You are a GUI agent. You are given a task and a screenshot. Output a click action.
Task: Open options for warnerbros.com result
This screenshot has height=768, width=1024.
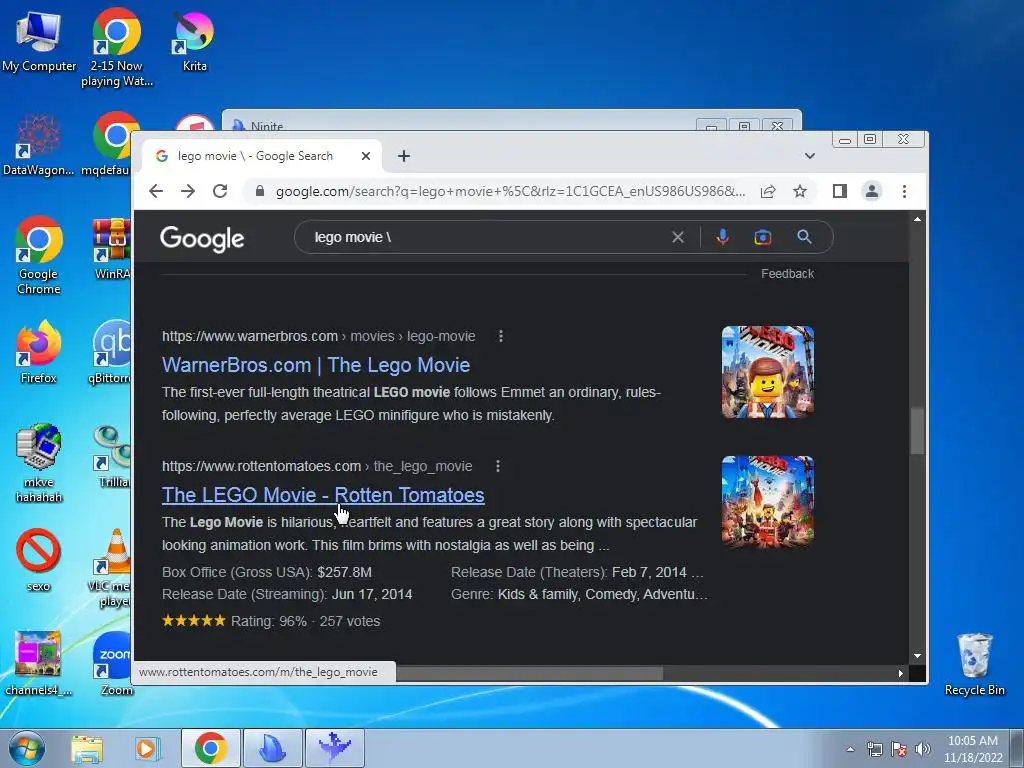click(x=501, y=336)
